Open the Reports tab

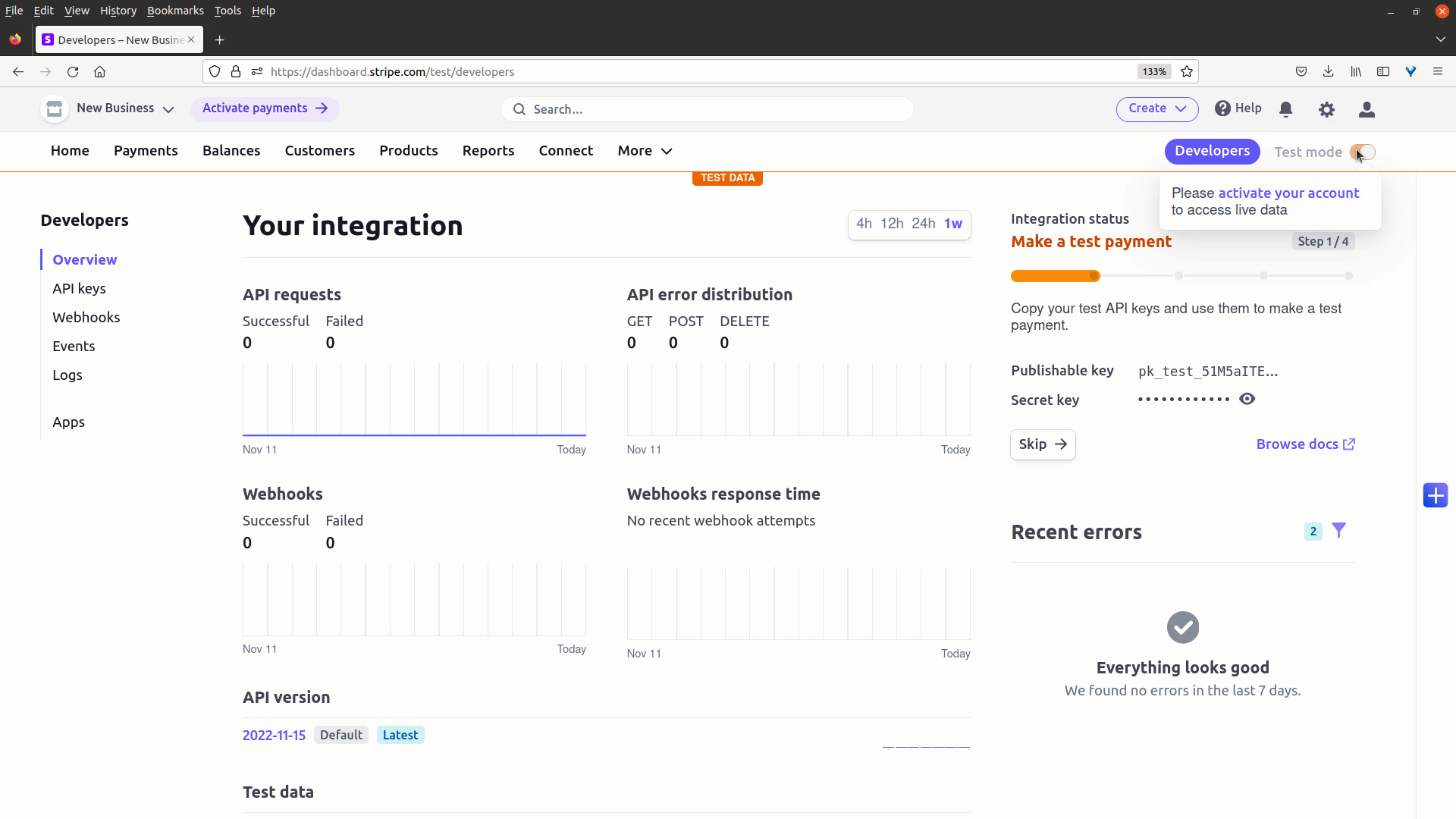click(x=488, y=151)
